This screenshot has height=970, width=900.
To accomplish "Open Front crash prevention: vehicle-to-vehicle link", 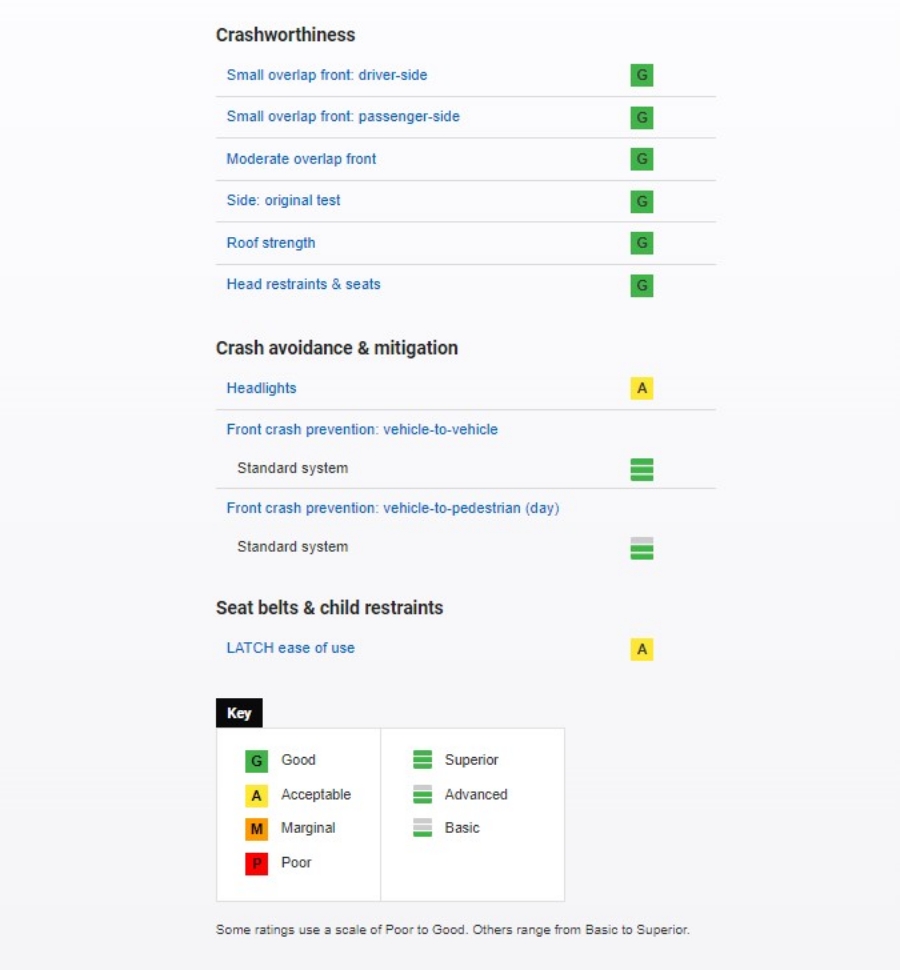I will pos(362,429).
